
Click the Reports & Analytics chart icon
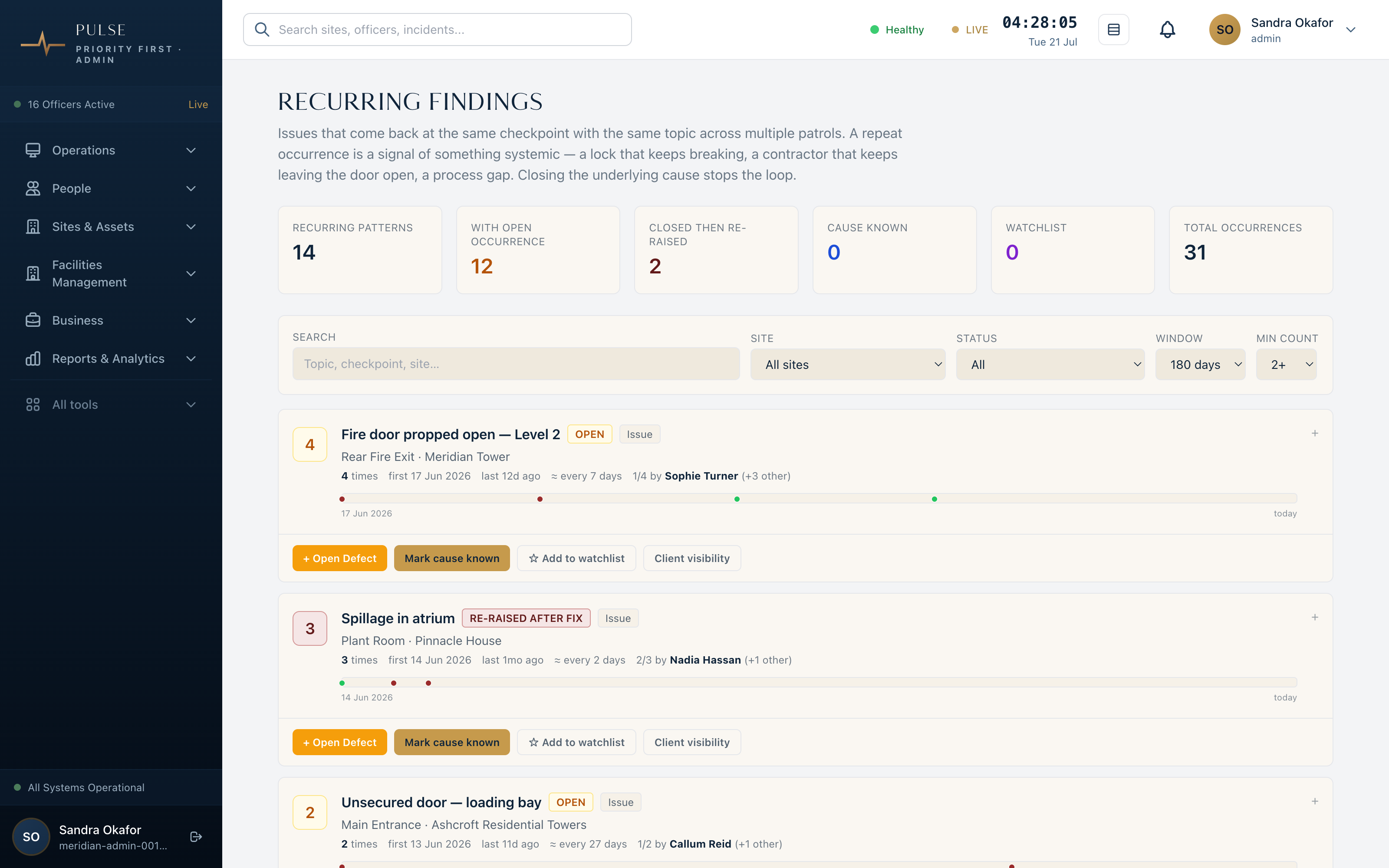coord(33,359)
